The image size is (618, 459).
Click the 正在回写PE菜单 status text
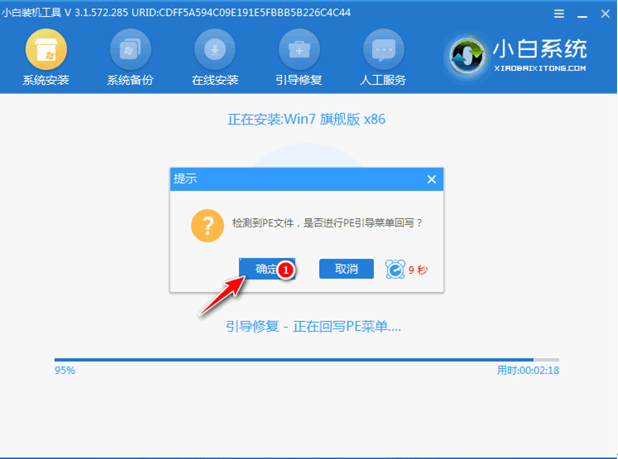tap(312, 326)
